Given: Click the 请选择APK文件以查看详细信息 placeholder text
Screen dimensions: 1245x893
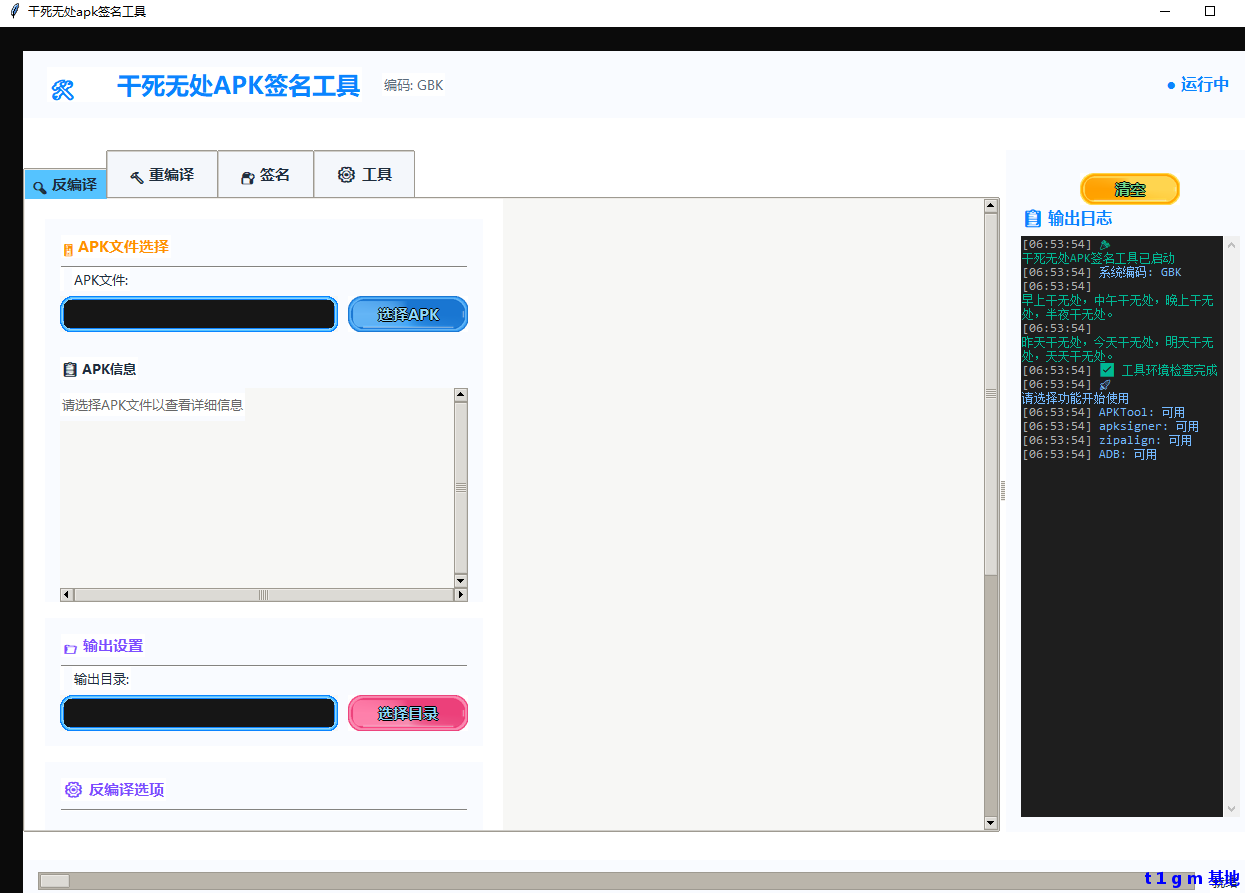Looking at the screenshot, I should pyautogui.click(x=152, y=405).
